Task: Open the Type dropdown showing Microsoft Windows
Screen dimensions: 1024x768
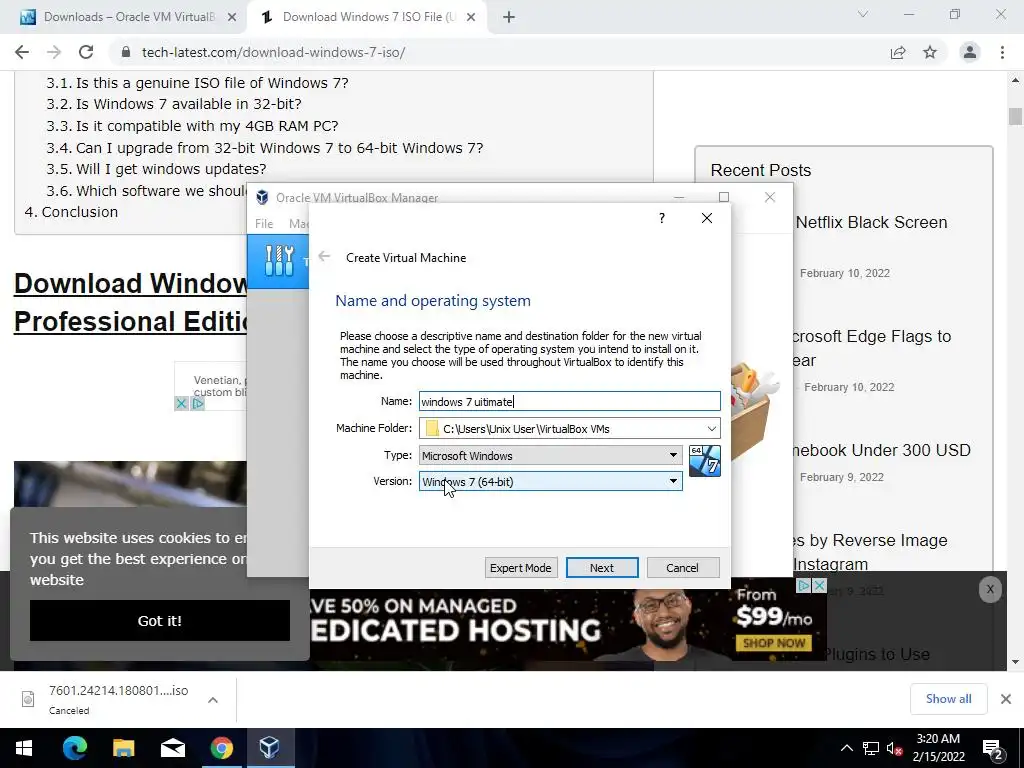Action: point(551,455)
